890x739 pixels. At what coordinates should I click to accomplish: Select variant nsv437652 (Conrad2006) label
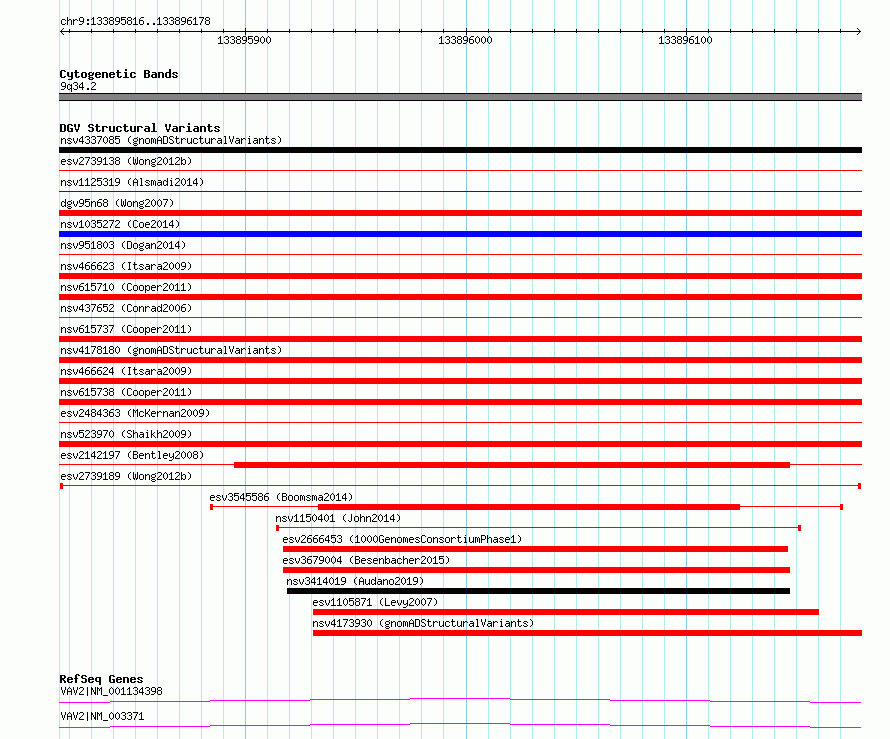[x=126, y=308]
